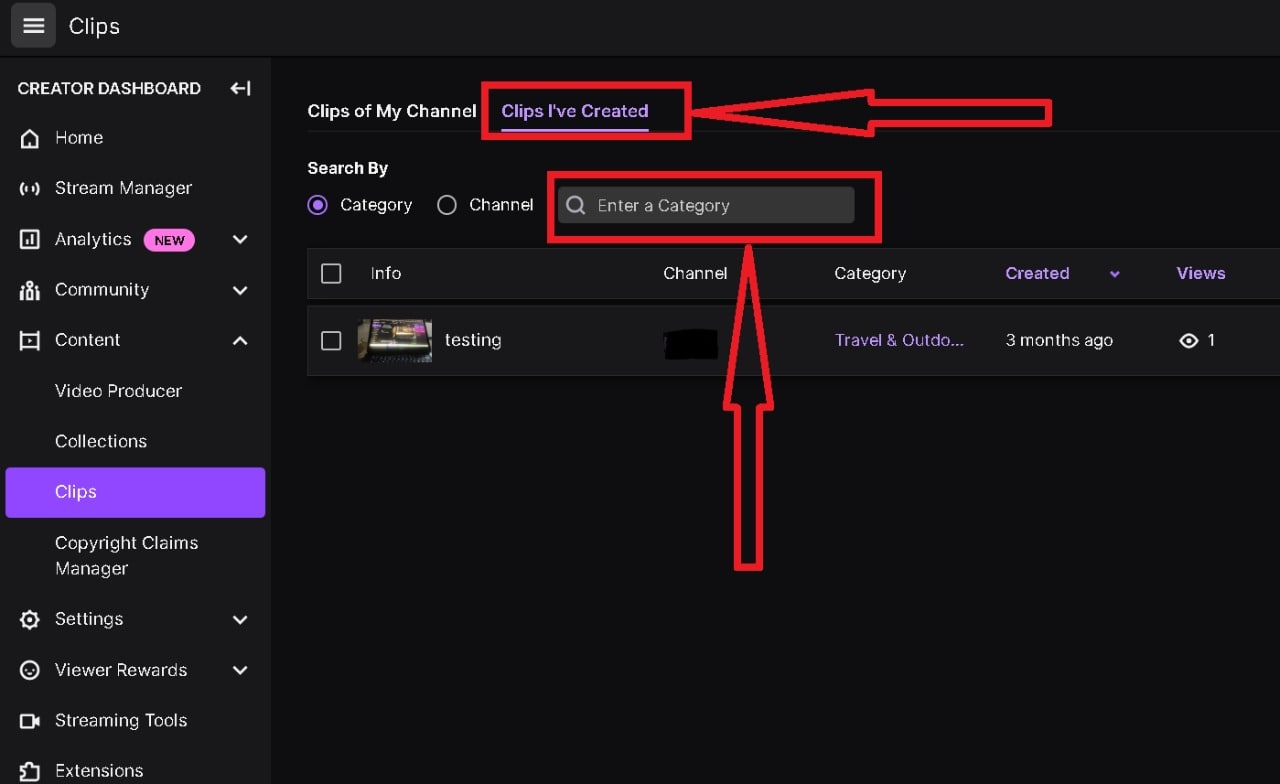Select the Channel search radio button
The width and height of the screenshot is (1280, 784).
447,205
